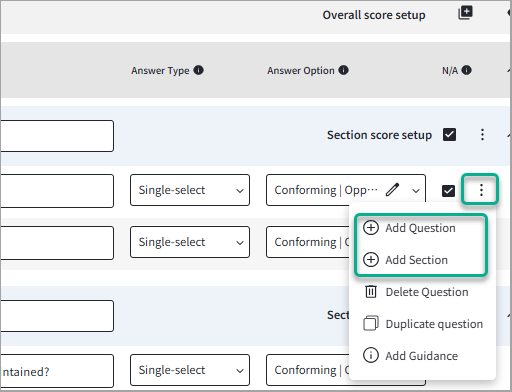This screenshot has width=512, height=392.
Task: Click the first Section score setup label
Action: coord(379,135)
